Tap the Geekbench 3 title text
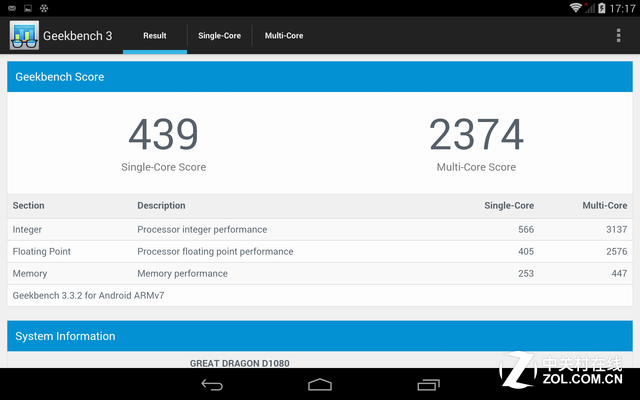Viewport: 640px width, 400px height. tap(78, 36)
